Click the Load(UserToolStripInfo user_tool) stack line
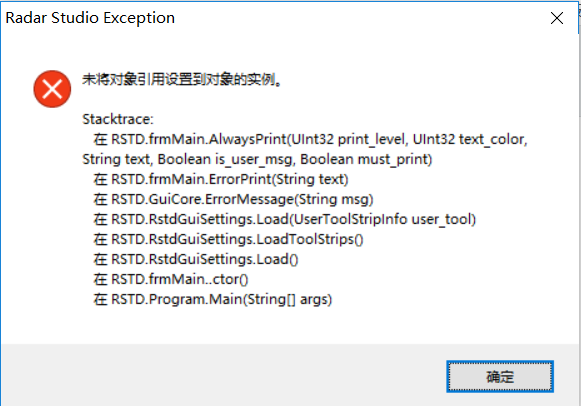 pos(285,219)
